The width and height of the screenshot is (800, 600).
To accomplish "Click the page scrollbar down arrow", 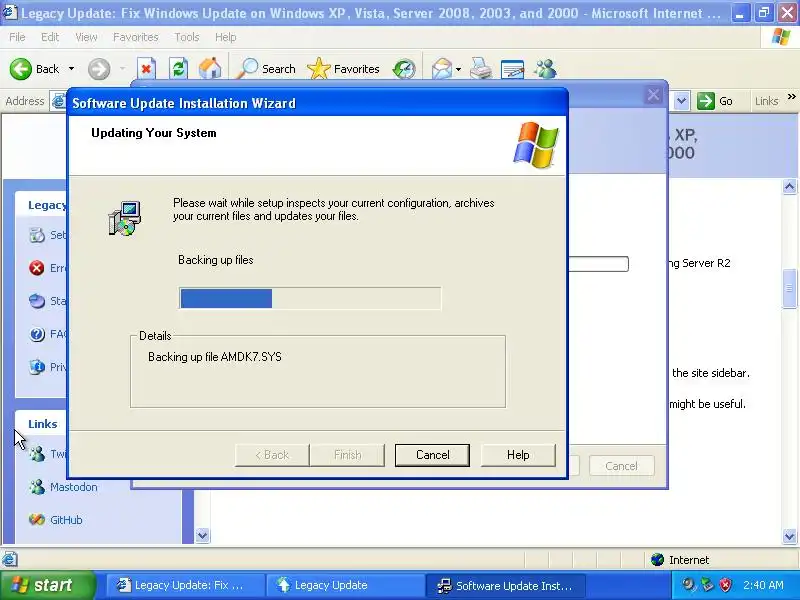I will point(789,536).
